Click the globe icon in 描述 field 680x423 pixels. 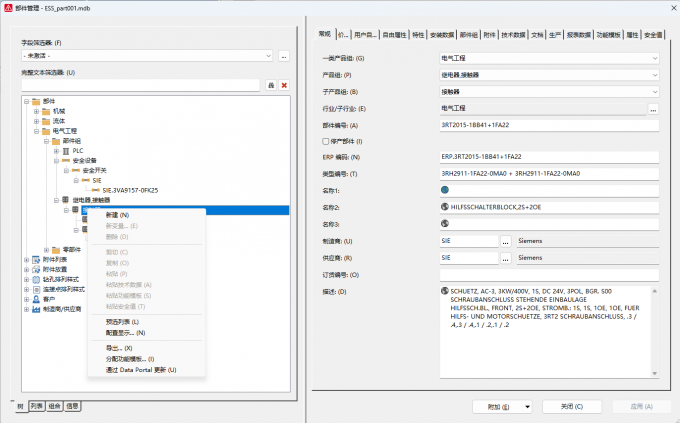(x=445, y=291)
